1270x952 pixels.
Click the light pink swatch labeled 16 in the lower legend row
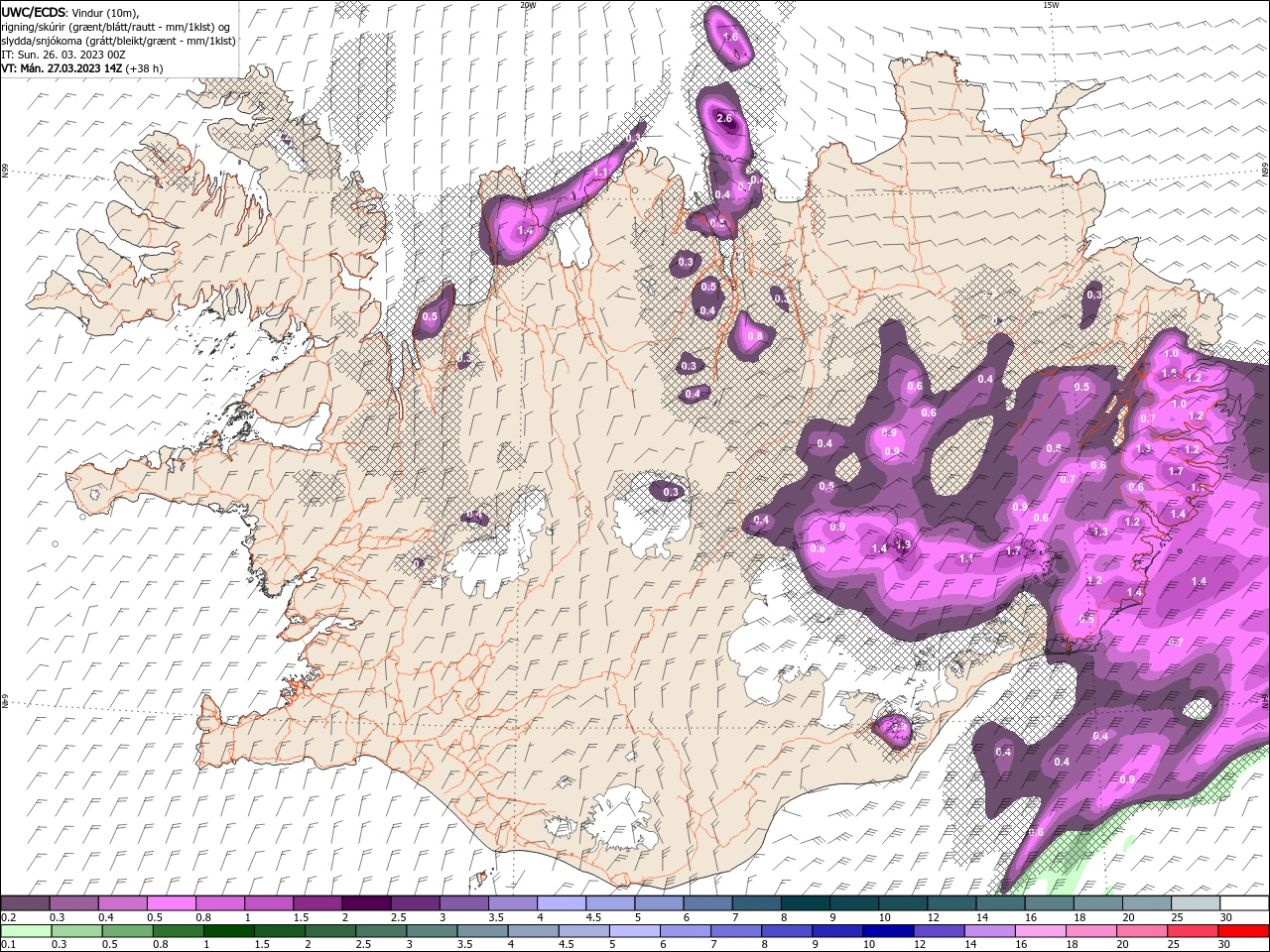tap(1041, 930)
